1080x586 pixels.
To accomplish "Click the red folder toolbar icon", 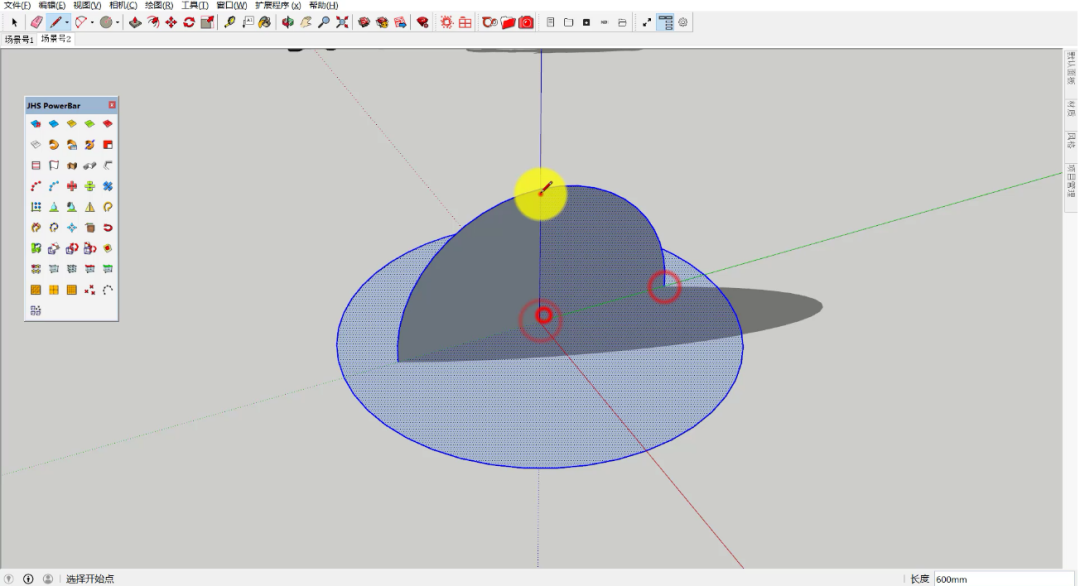I will click(x=508, y=23).
